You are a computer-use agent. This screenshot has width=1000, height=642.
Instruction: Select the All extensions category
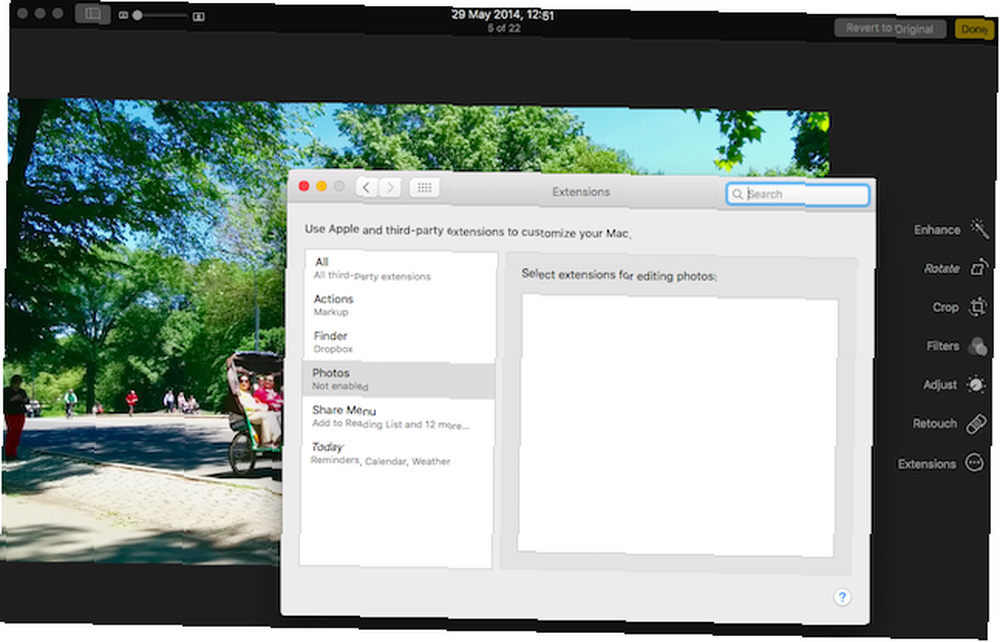(401, 268)
